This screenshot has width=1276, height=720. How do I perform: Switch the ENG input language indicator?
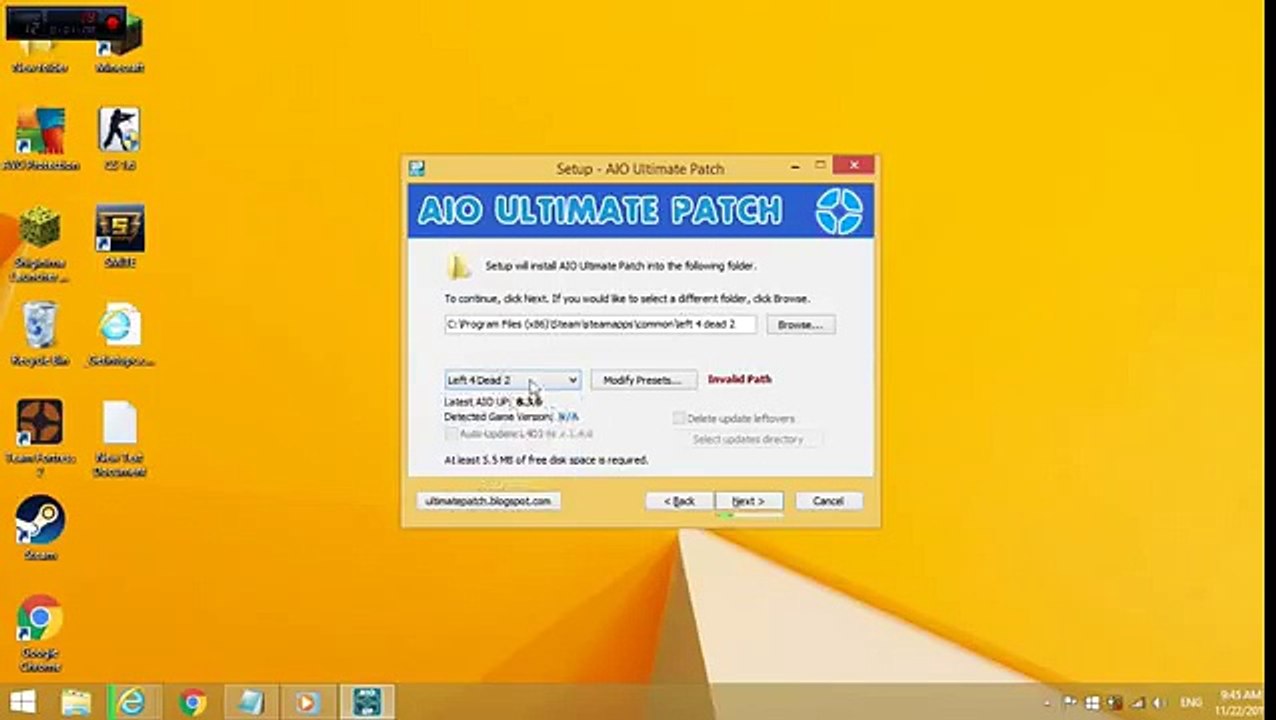click(1191, 703)
